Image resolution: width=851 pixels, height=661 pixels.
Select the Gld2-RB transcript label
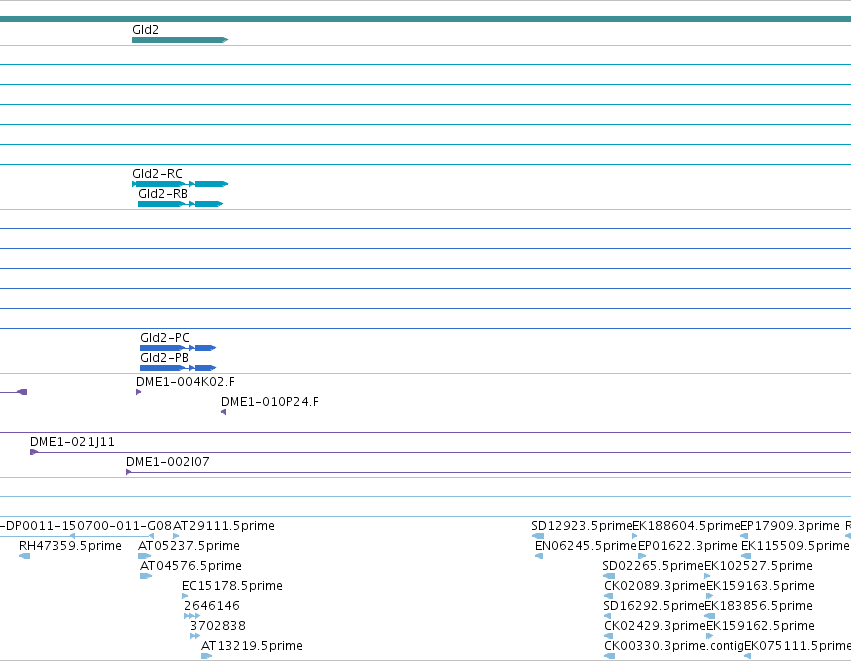(x=163, y=194)
